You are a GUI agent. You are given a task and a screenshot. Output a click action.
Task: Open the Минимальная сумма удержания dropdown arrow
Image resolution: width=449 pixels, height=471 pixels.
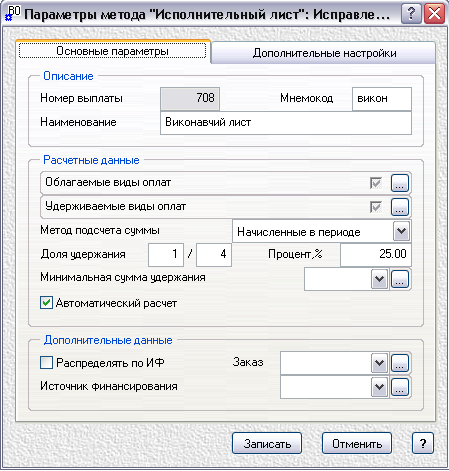pos(380,279)
